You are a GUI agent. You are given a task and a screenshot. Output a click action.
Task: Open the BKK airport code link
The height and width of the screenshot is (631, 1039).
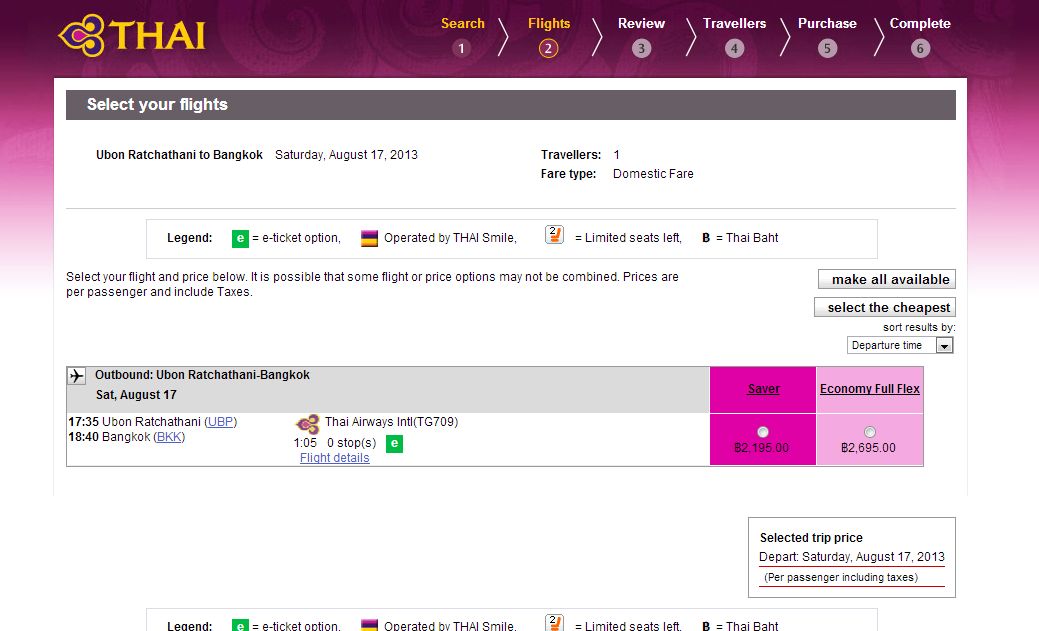pos(169,437)
